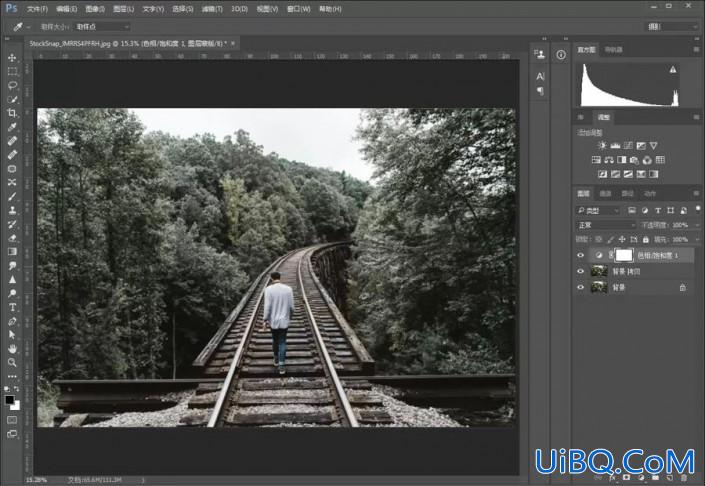The height and width of the screenshot is (486, 705).
Task: Select the History Brush tool
Action: point(12,224)
